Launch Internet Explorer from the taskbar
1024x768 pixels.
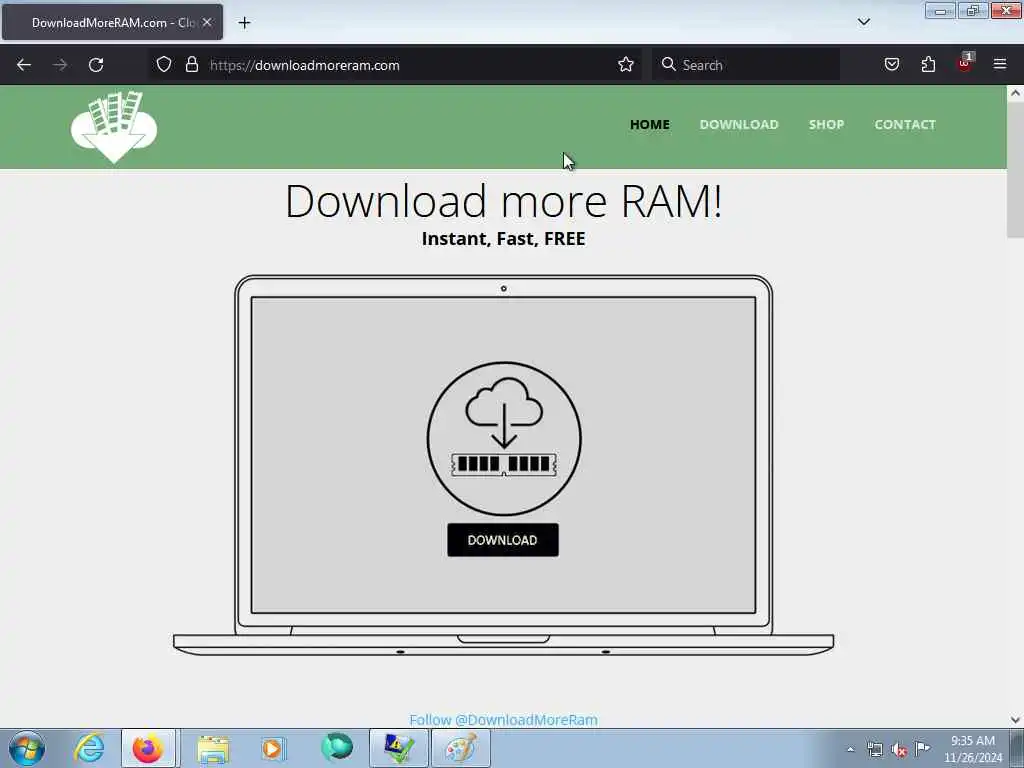point(89,748)
